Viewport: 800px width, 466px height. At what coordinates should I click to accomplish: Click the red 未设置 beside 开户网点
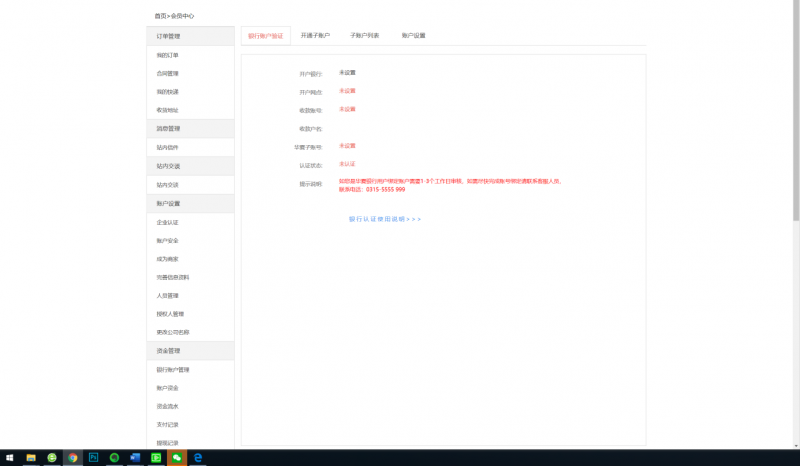[x=347, y=91]
